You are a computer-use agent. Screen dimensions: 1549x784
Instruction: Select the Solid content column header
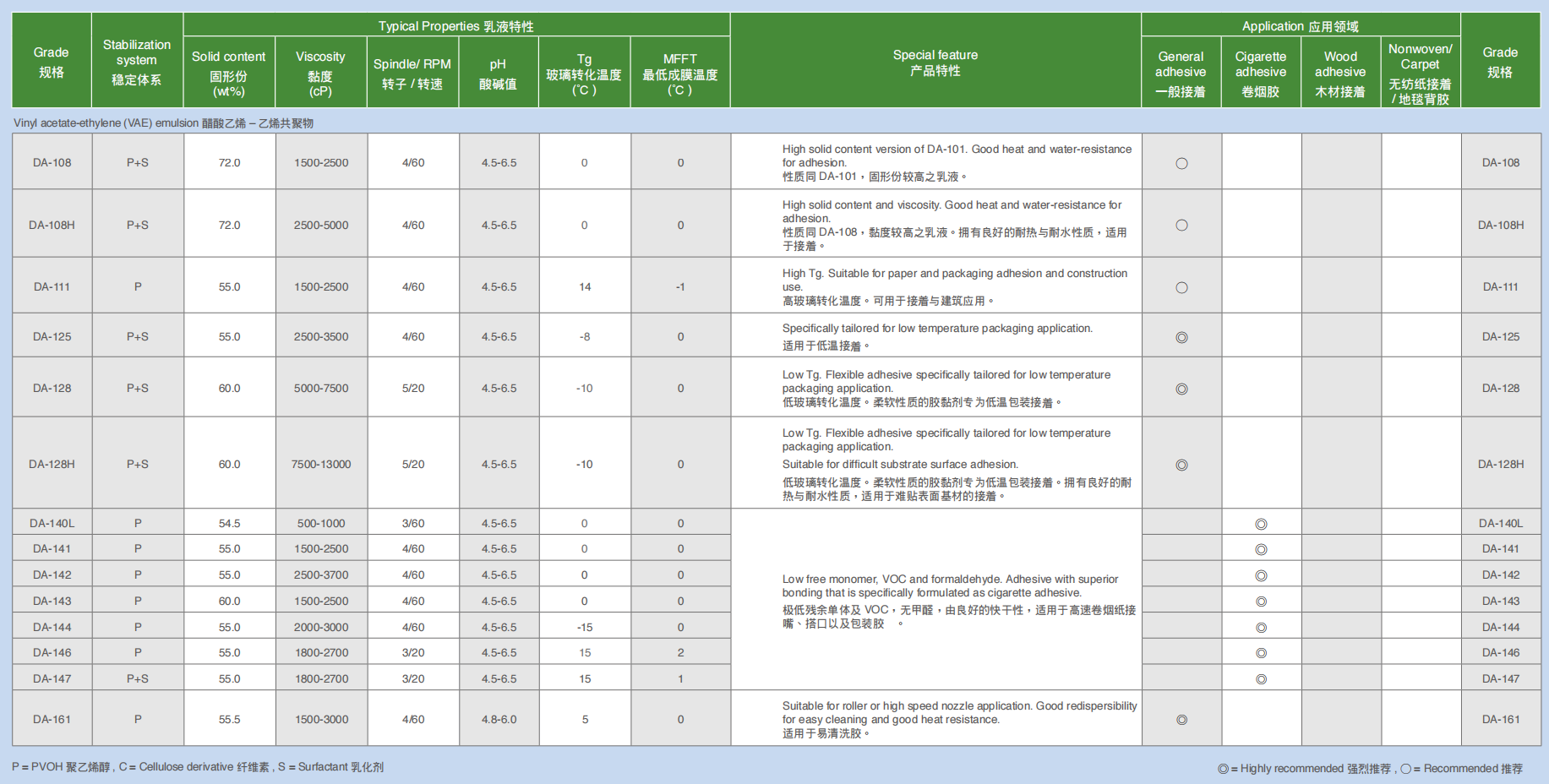click(229, 73)
